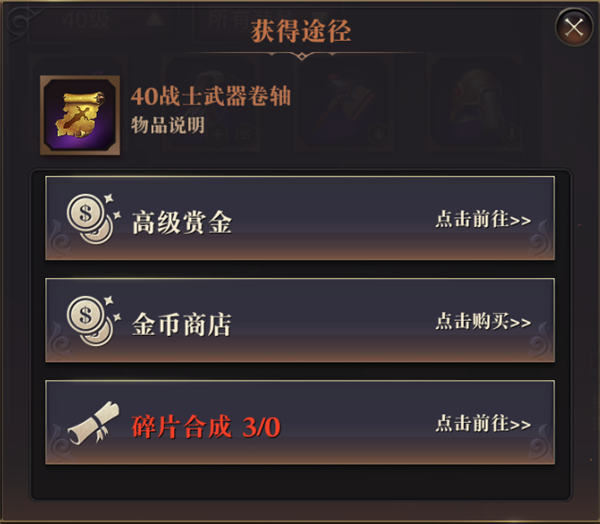Click the golden weapon scroll item icon
Viewport: 600px width, 524px height.
tap(80, 115)
